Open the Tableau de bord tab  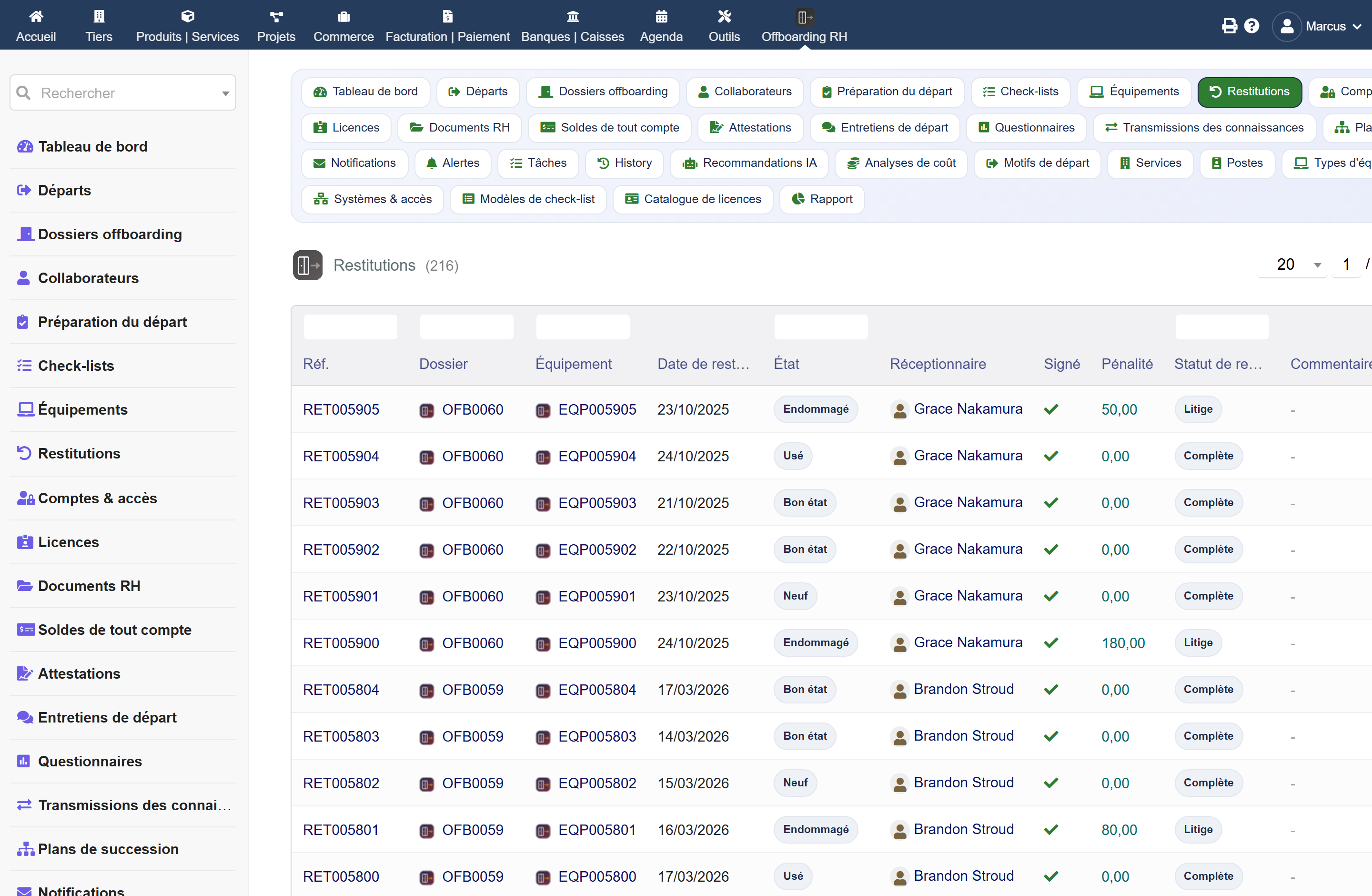(365, 92)
